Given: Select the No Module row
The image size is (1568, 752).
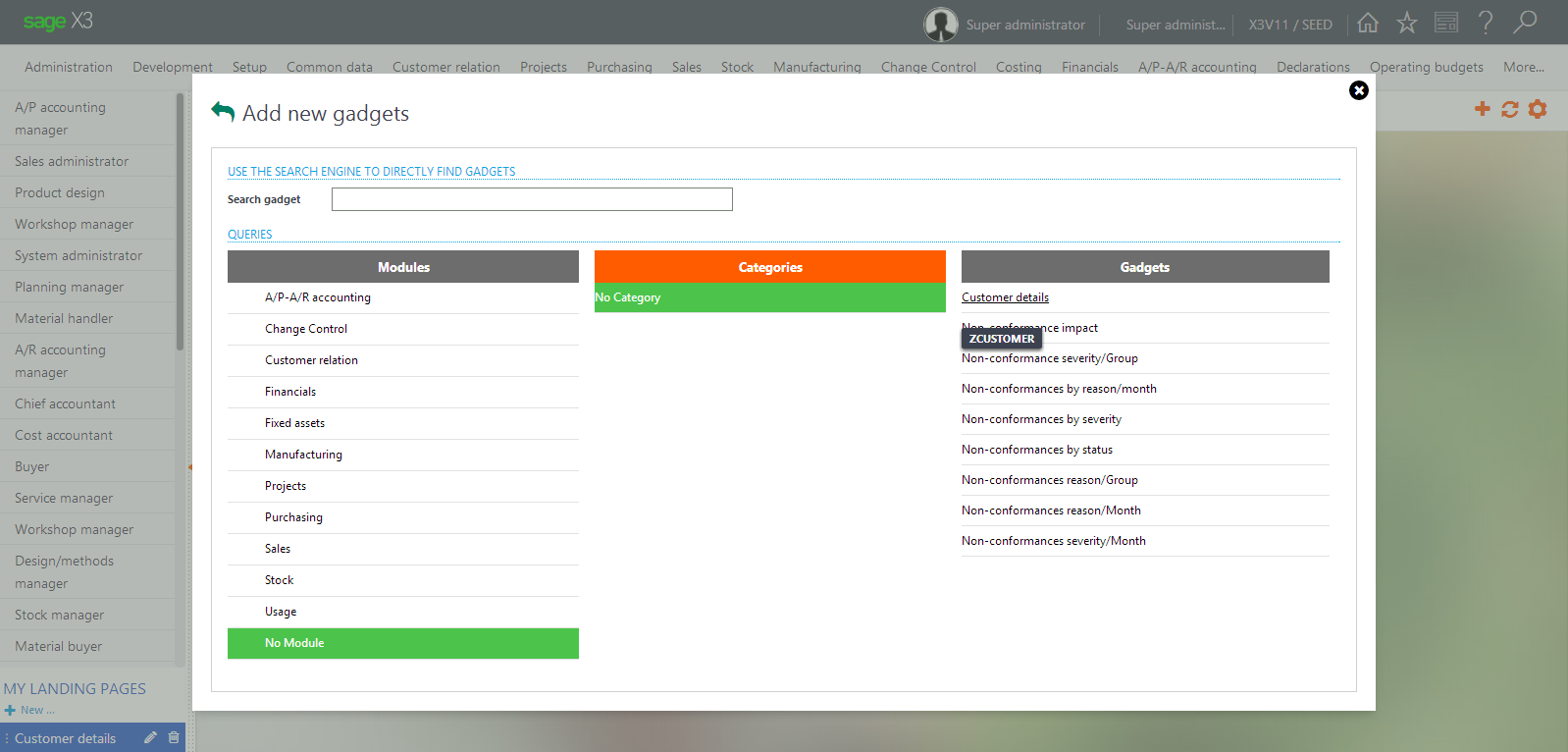Looking at the screenshot, I should pyautogui.click(x=403, y=643).
